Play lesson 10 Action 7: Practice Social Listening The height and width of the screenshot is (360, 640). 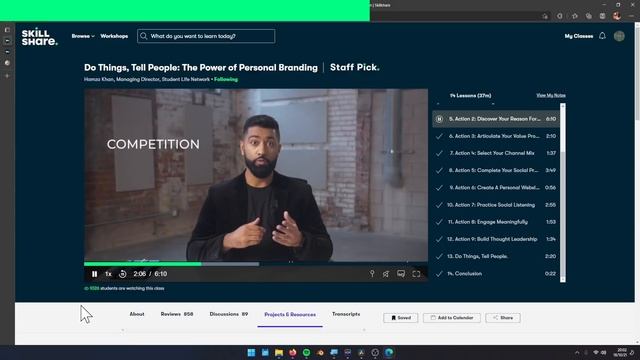(496, 205)
